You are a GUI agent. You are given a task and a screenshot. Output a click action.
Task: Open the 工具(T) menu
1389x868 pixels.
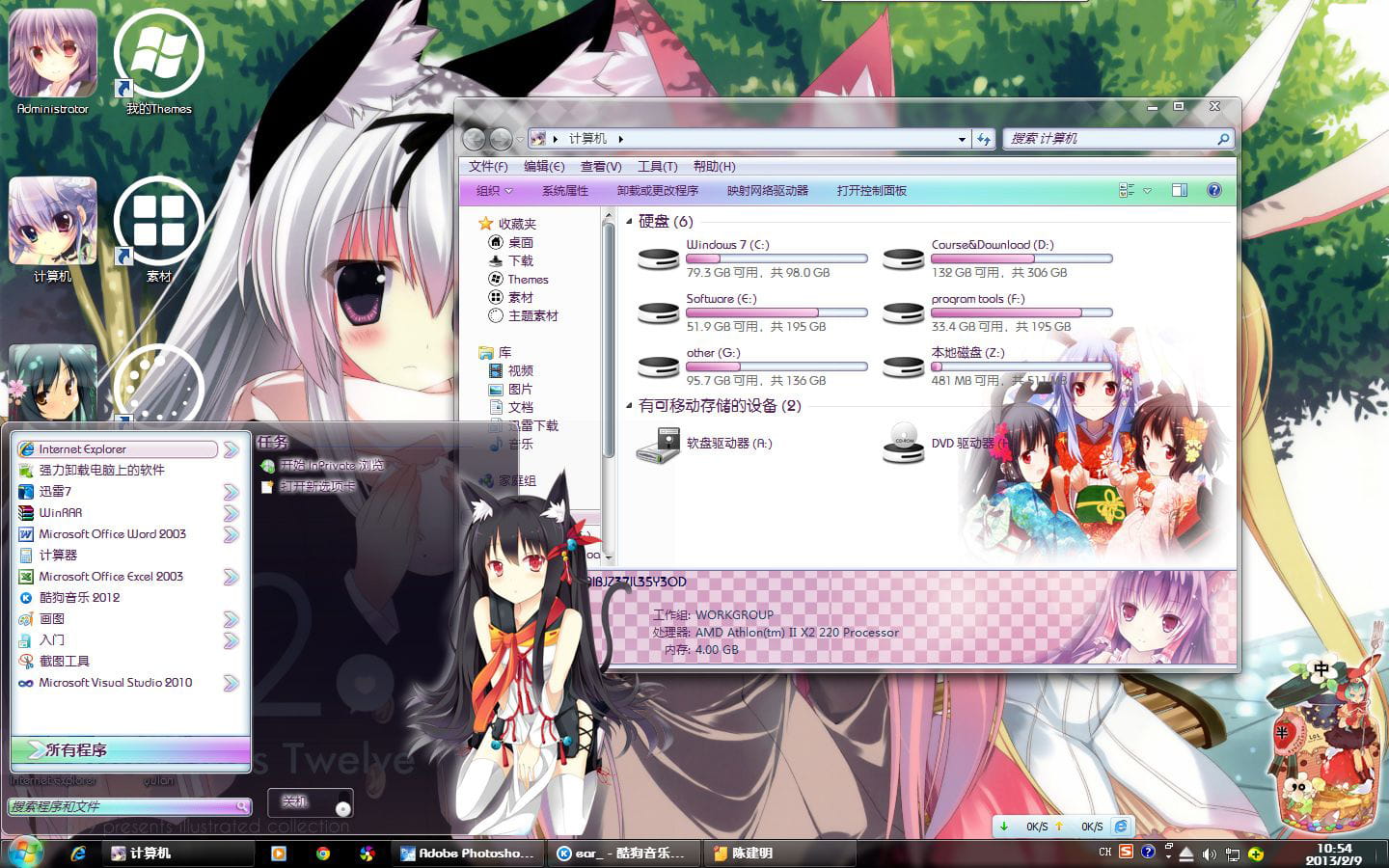click(657, 166)
